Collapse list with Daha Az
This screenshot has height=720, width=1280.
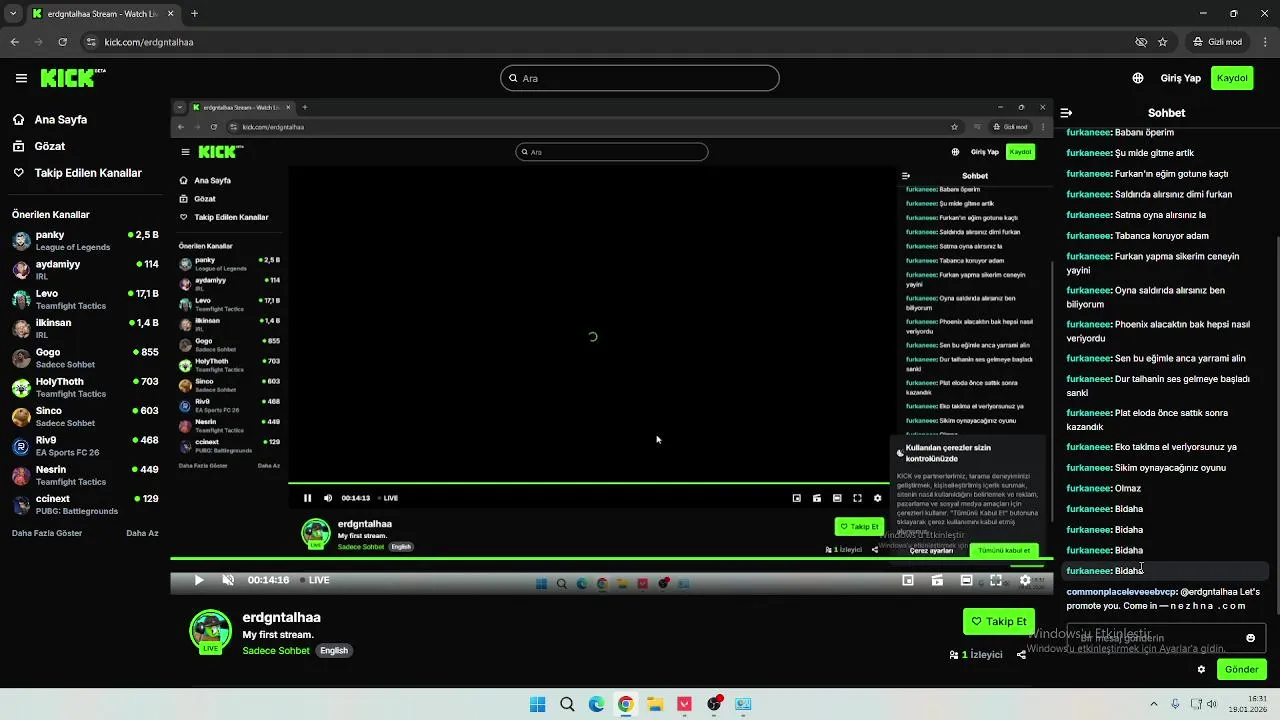[x=142, y=533]
